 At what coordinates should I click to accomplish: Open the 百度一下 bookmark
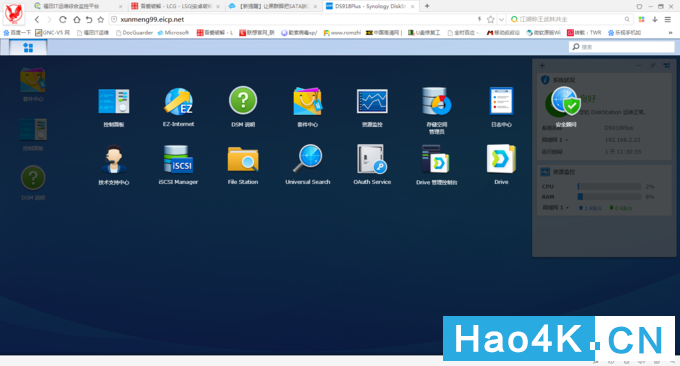pos(17,33)
